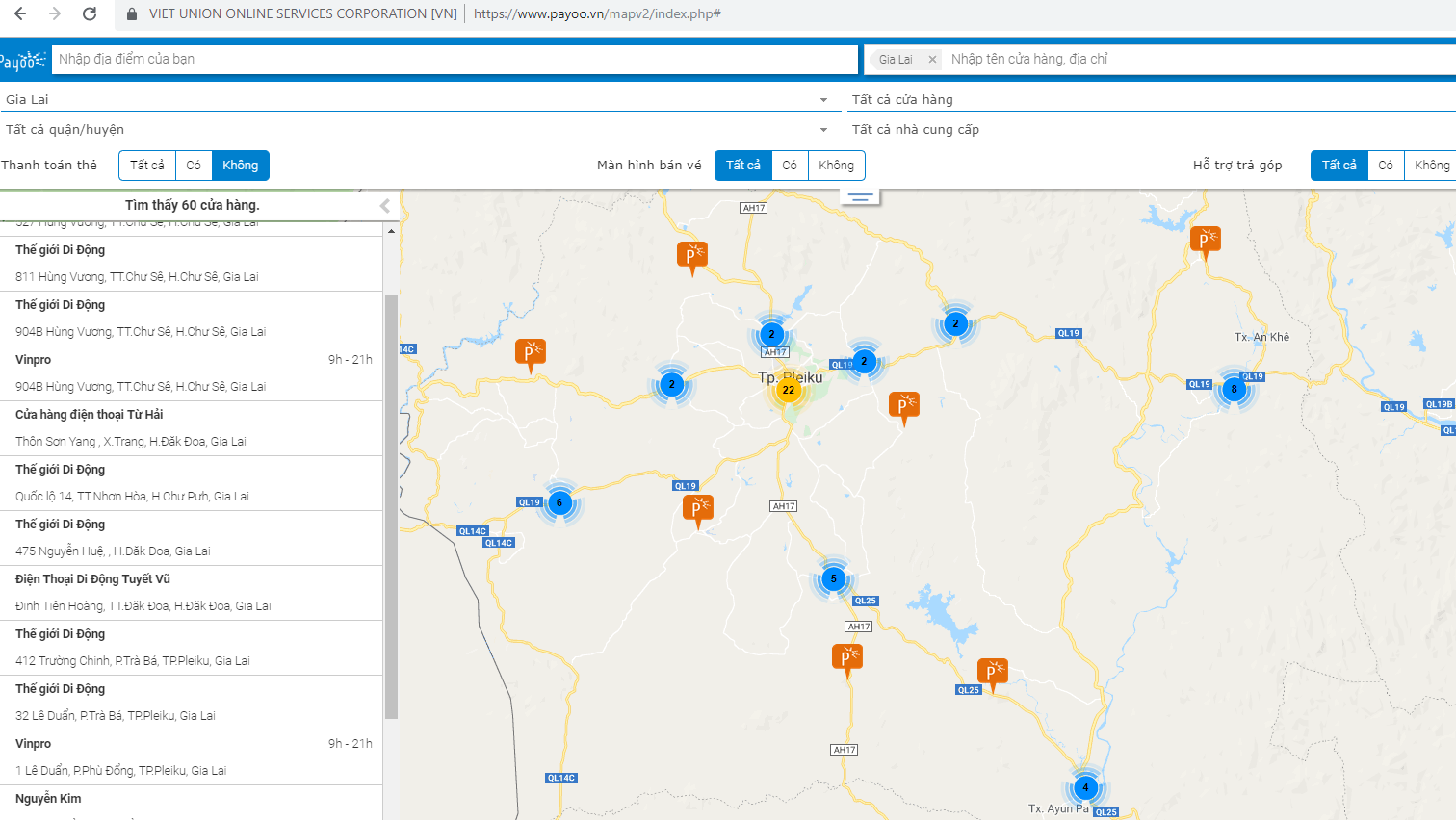1456x820 pixels.
Task: Select Điện Thoại Di Động Tuyết Vũ store
Action: (92, 579)
